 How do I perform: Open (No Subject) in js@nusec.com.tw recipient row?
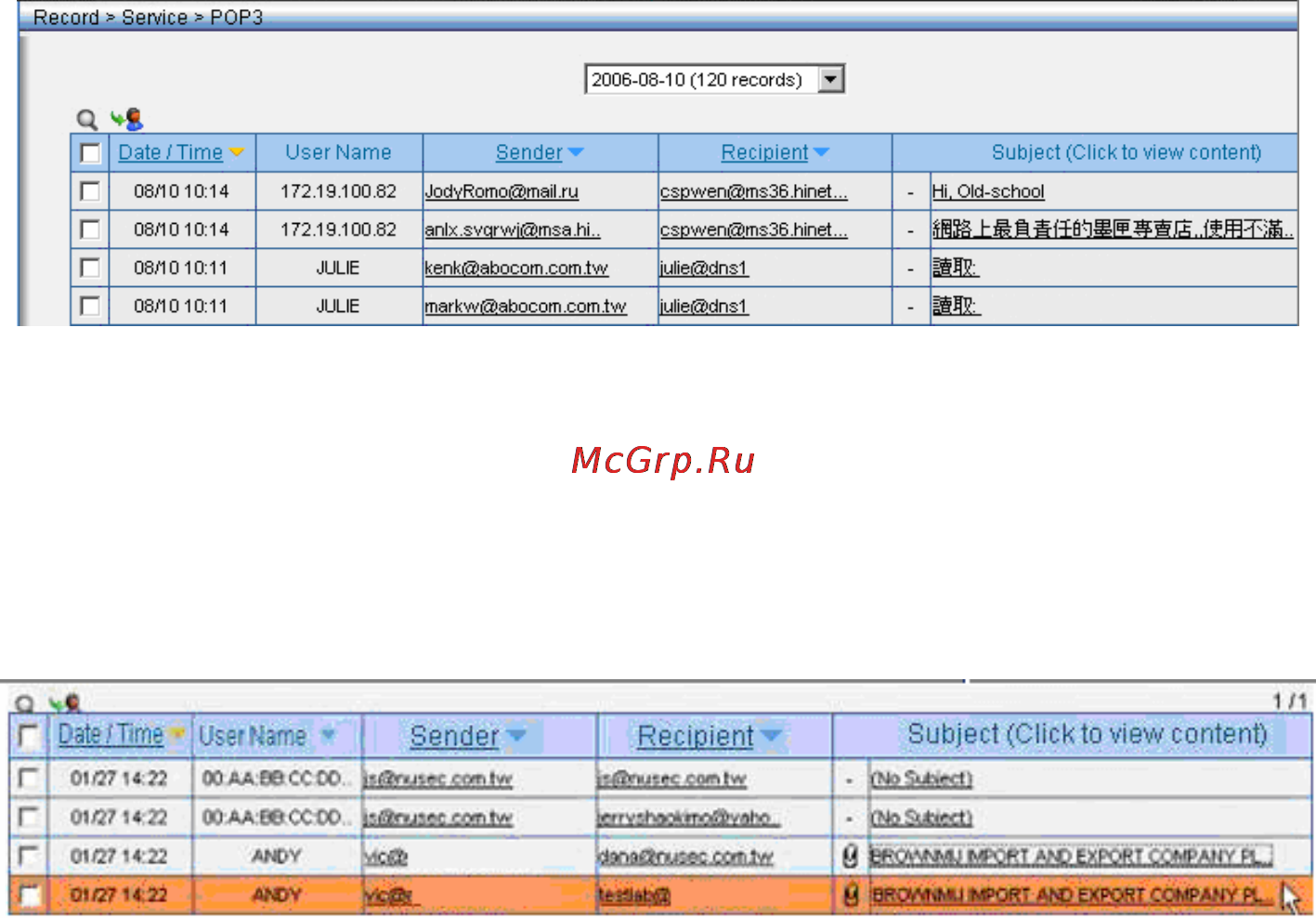(x=921, y=778)
